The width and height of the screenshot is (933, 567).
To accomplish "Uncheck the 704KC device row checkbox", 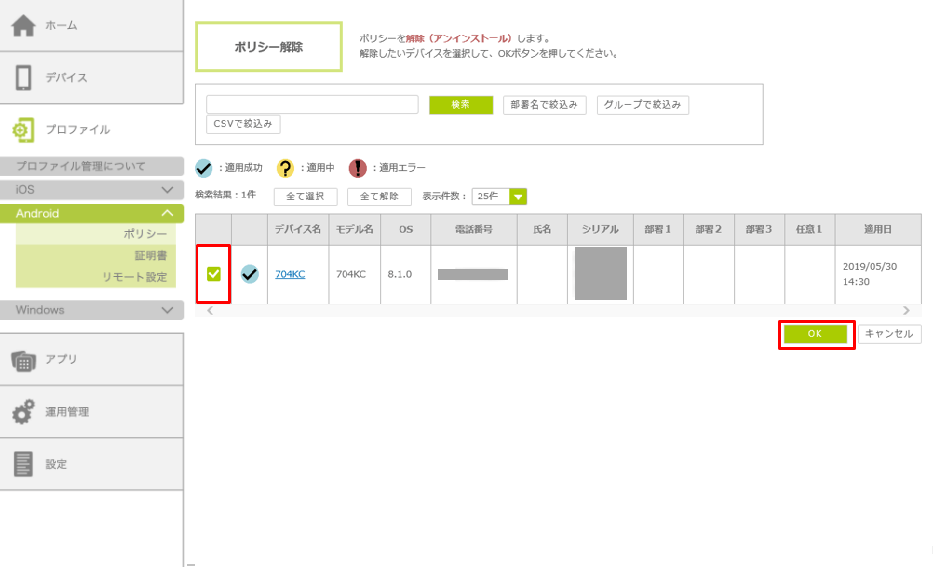I will pos(214,274).
